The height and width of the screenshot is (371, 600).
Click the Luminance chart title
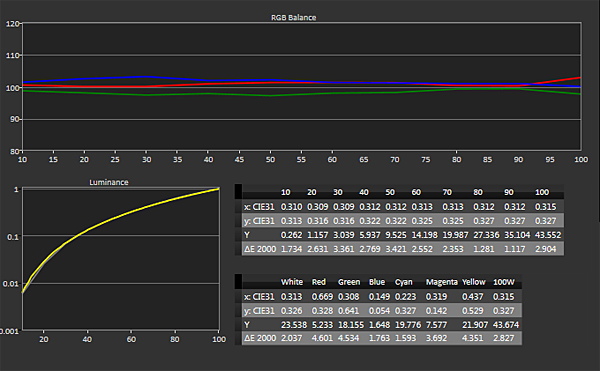tap(109, 182)
